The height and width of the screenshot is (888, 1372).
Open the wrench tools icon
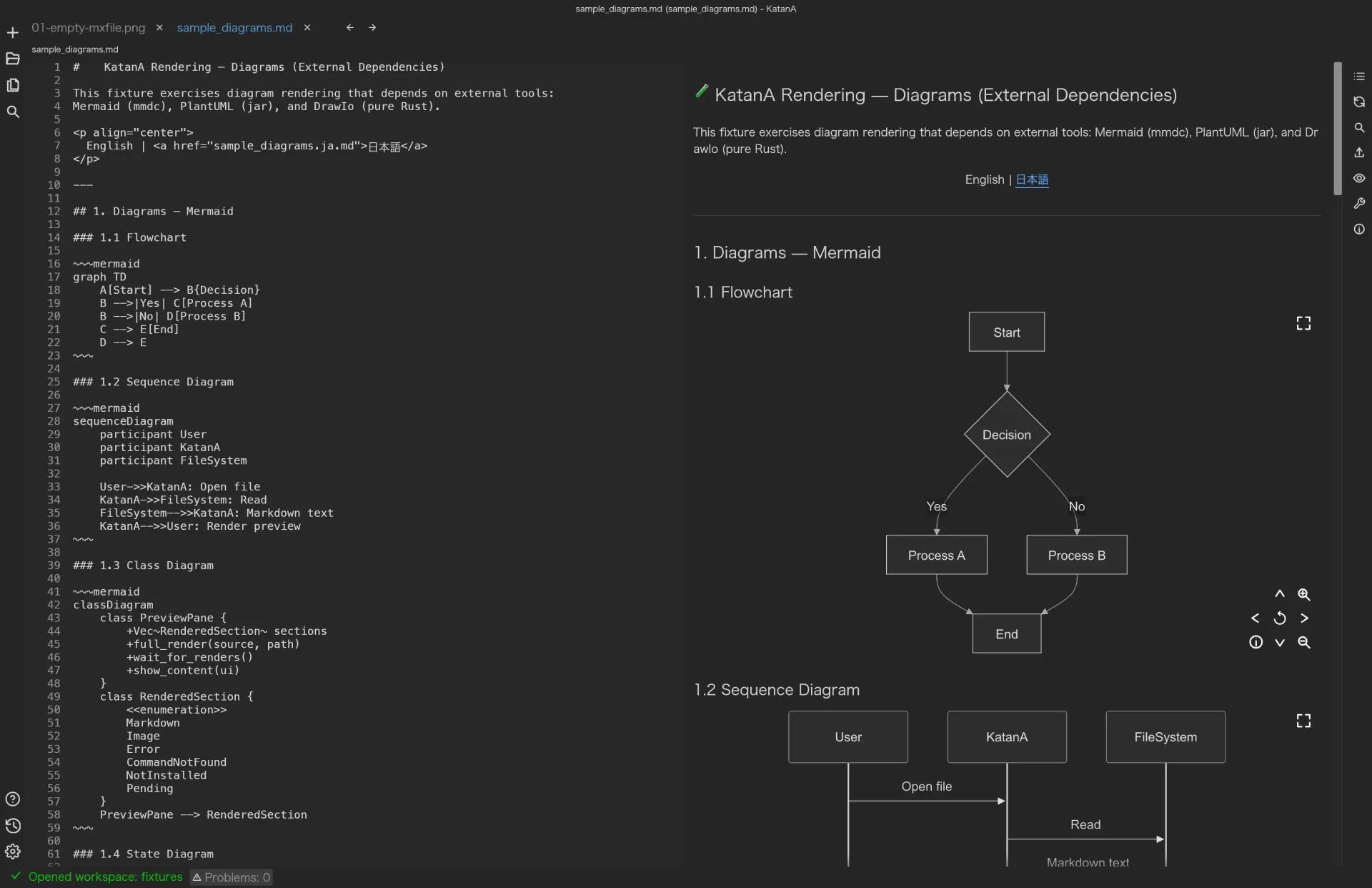(1359, 204)
